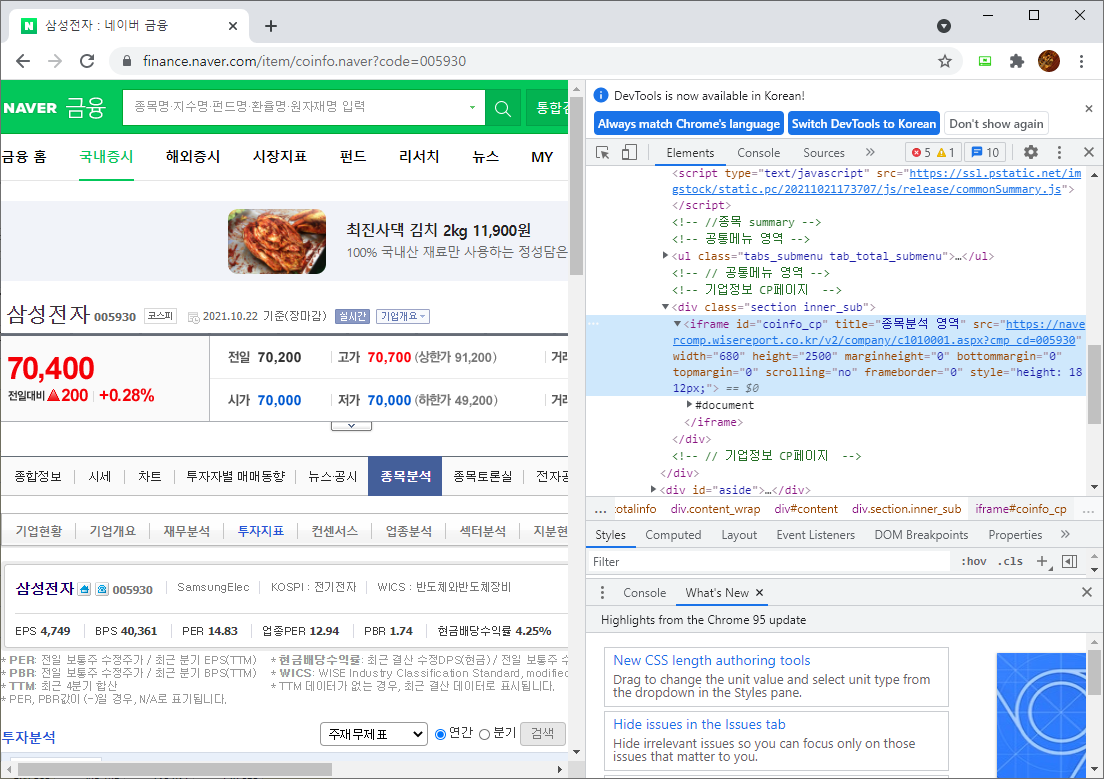Image resolution: width=1104 pixels, height=779 pixels.
Task: Open the Event Listeners tab
Action: pos(815,535)
